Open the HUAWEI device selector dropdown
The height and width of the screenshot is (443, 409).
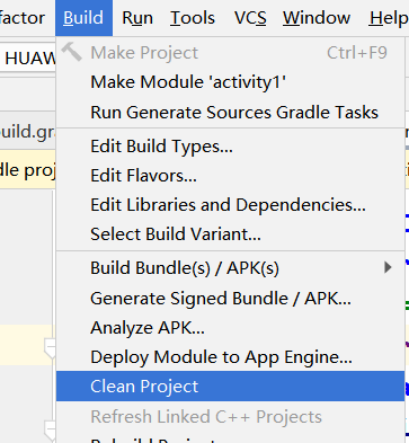tap(28, 57)
